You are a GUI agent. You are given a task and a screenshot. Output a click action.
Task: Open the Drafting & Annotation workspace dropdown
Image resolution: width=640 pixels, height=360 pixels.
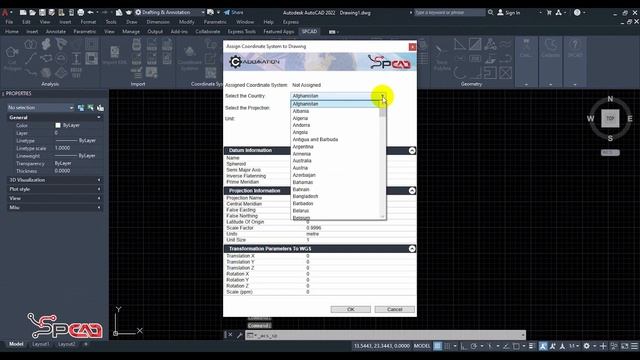202,13
